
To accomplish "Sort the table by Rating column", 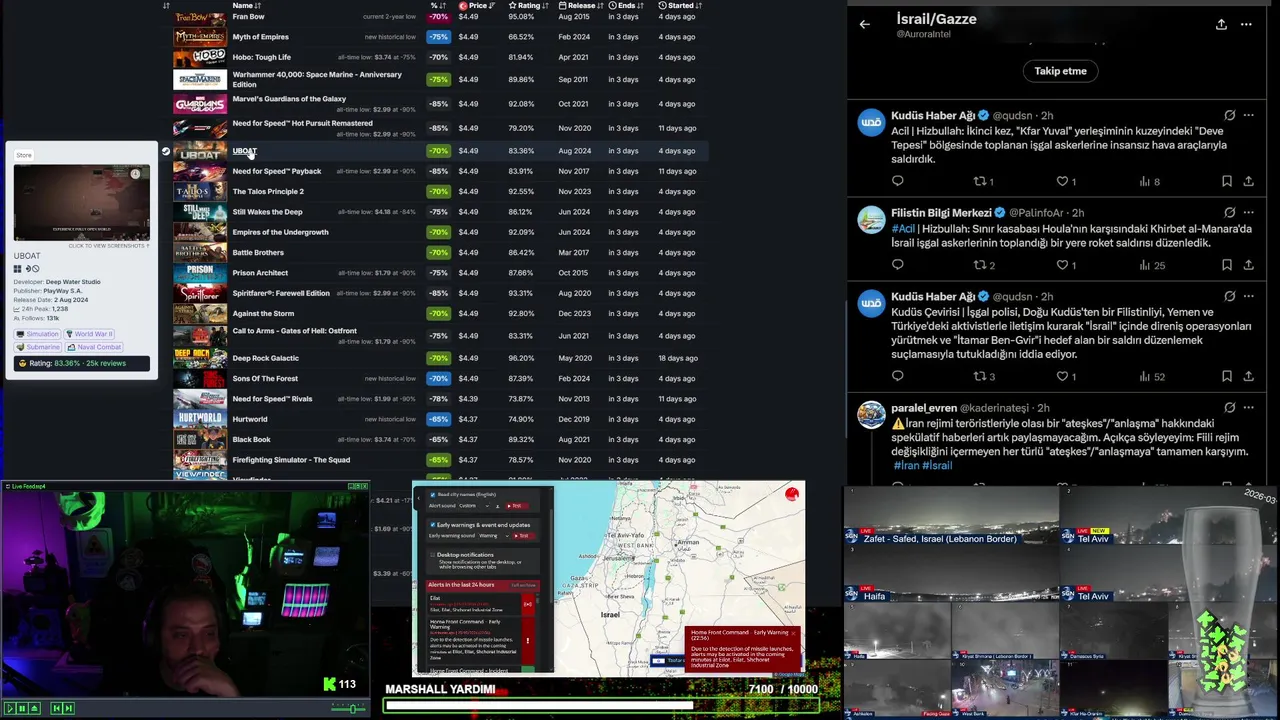I will [x=529, y=6].
